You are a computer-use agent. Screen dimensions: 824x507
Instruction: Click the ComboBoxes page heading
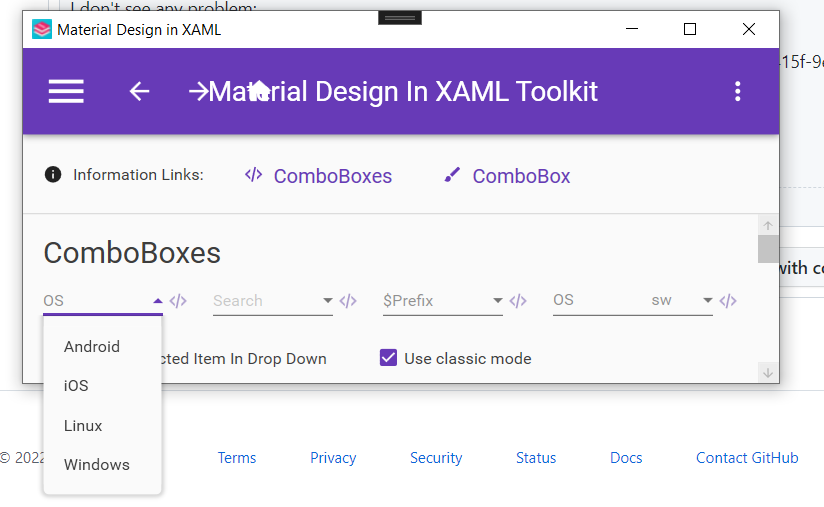(x=132, y=253)
